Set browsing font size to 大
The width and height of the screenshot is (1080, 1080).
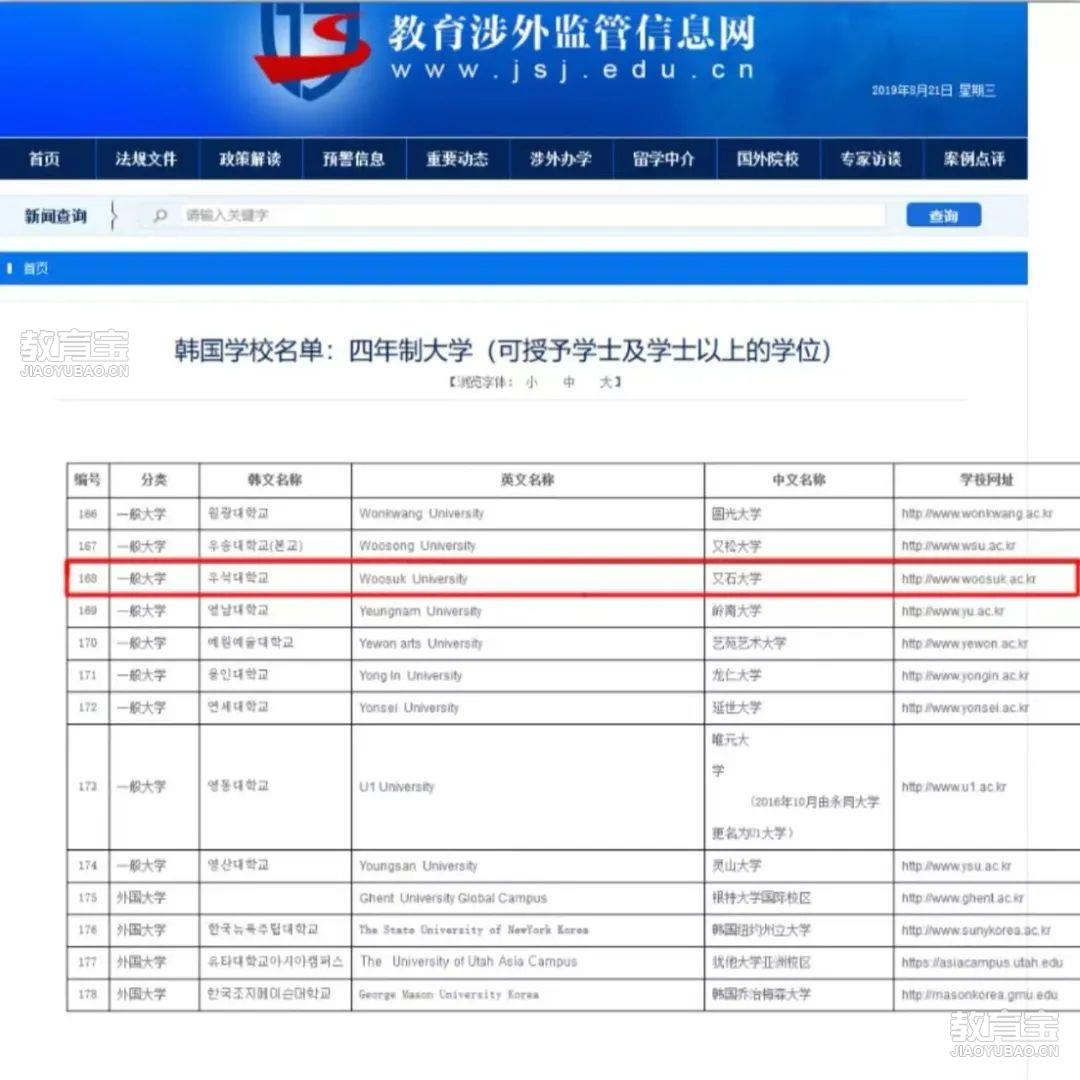[605, 382]
